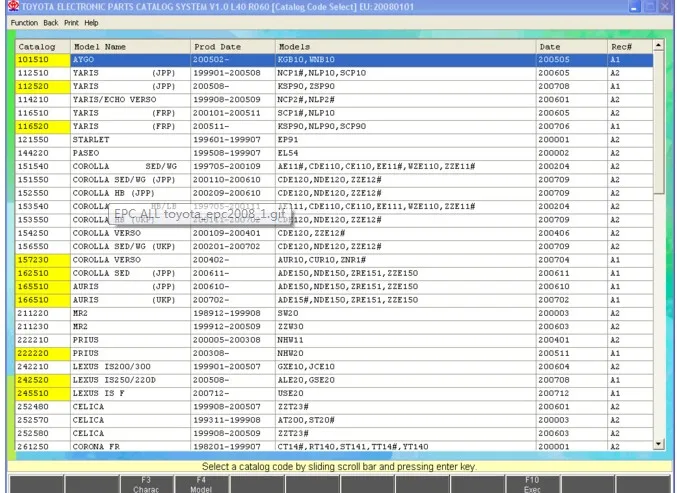Image resolution: width=677 pixels, height=493 pixels.
Task: Click the F4 Model function key button
Action: [201, 484]
